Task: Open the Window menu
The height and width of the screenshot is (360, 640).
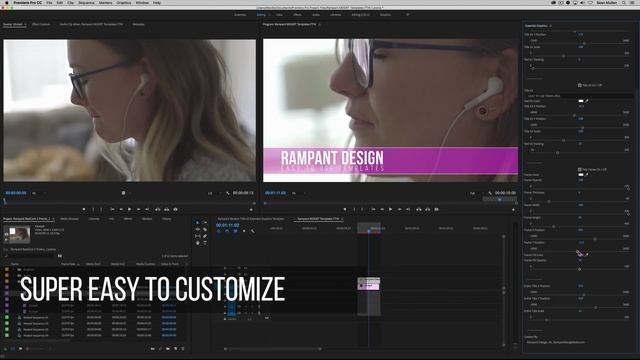Action: pyautogui.click(x=142, y=3)
